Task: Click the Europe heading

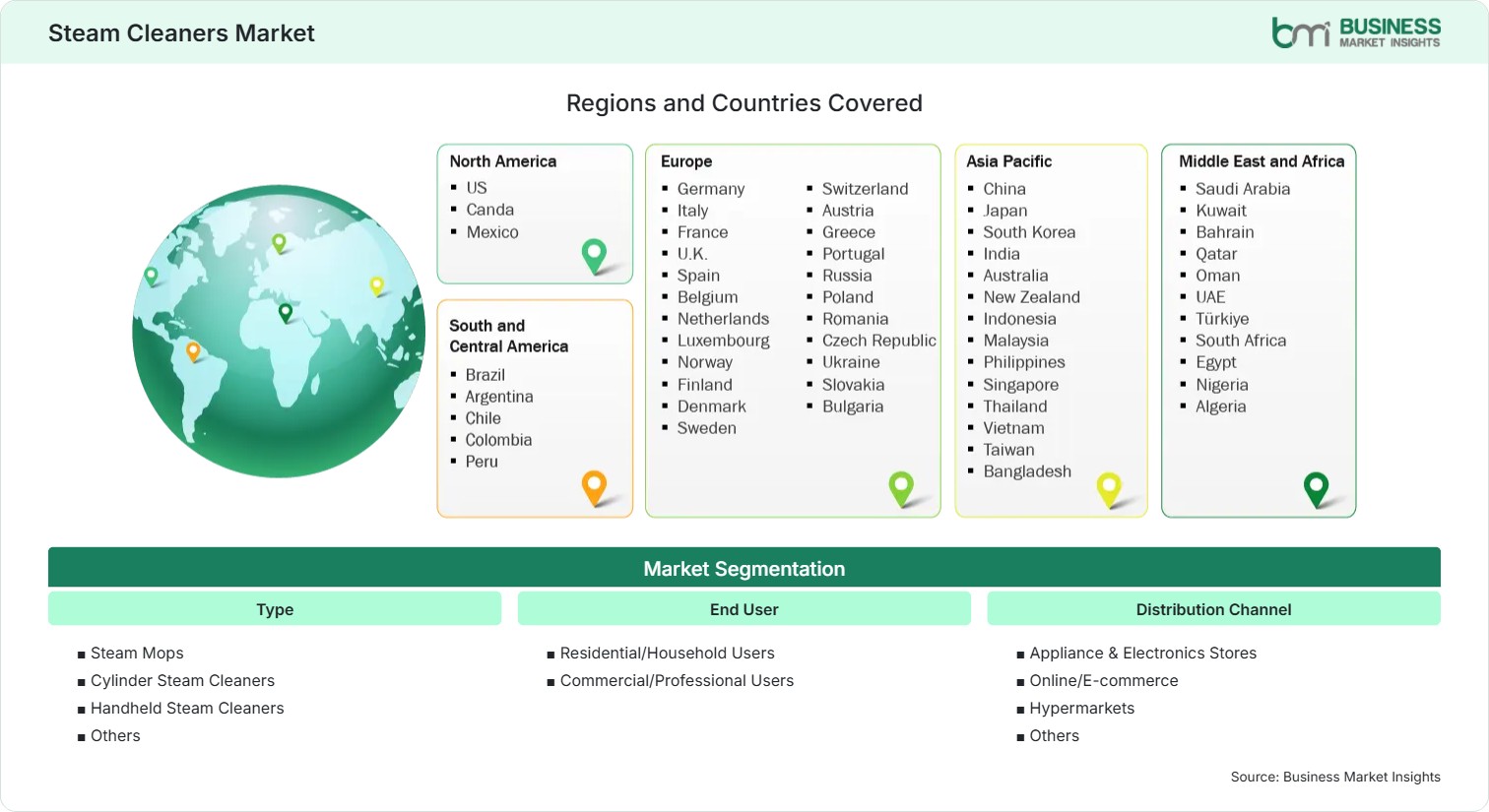Action: (686, 161)
